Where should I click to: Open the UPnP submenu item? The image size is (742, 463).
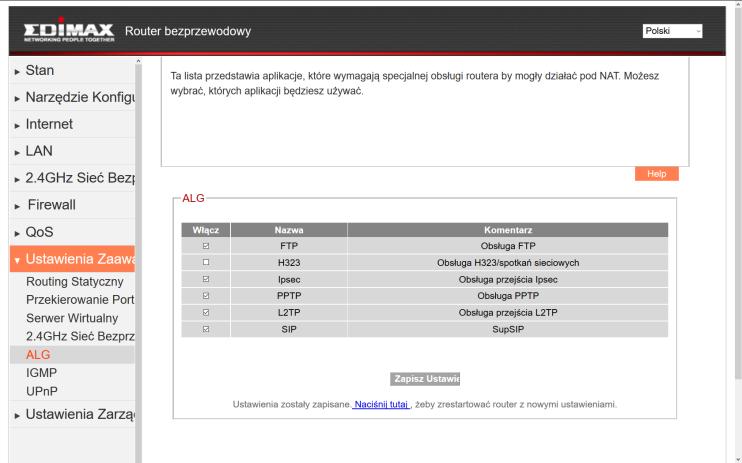pos(42,392)
